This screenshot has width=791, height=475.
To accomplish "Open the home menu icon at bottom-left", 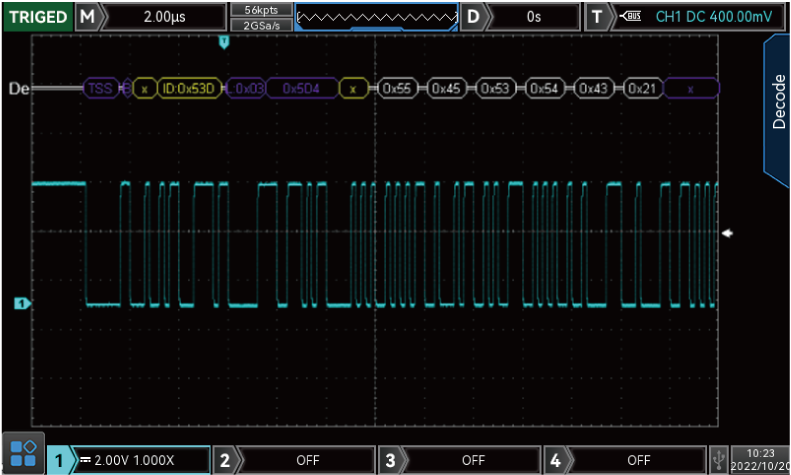I will [22, 454].
